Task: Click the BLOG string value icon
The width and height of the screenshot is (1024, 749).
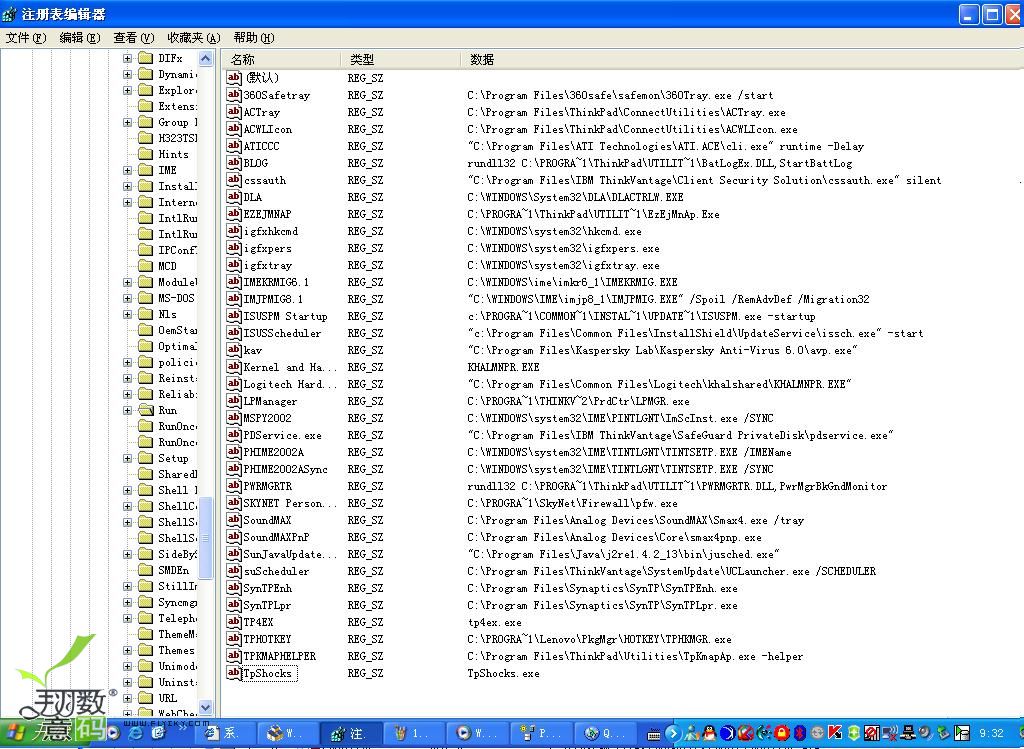Action: coord(234,163)
